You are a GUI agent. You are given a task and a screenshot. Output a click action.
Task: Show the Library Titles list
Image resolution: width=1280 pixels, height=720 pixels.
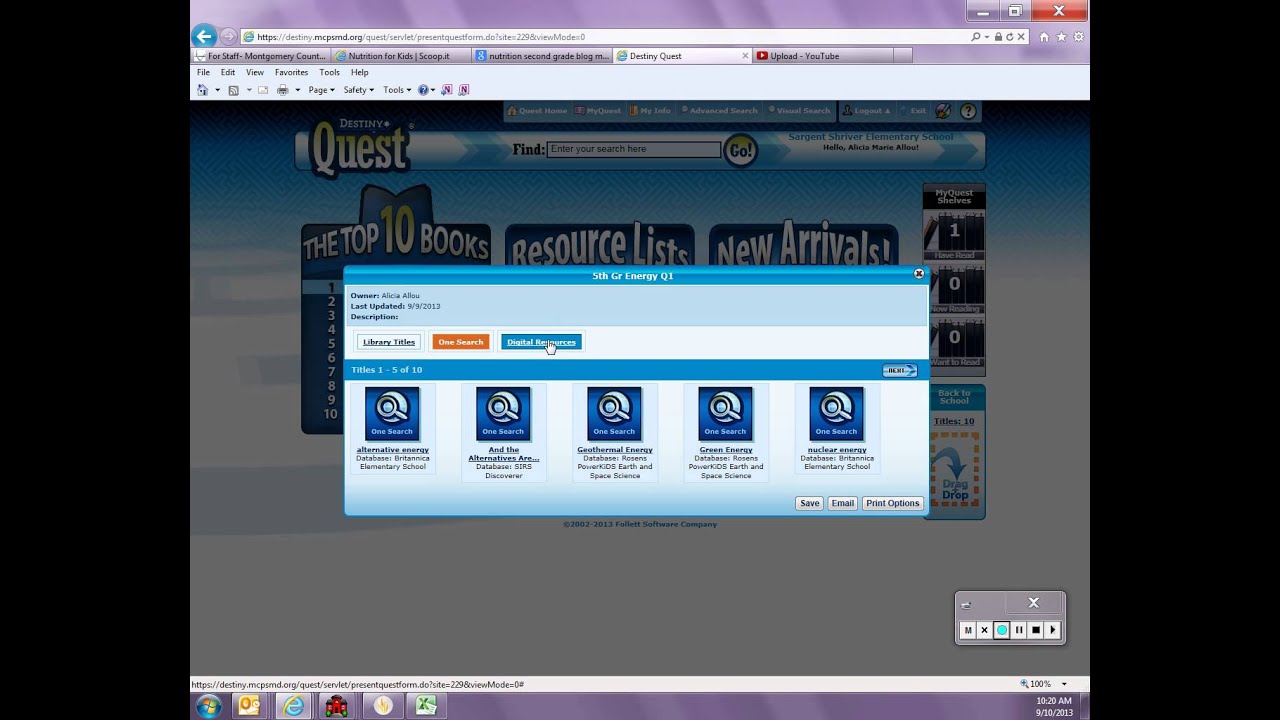[389, 342]
